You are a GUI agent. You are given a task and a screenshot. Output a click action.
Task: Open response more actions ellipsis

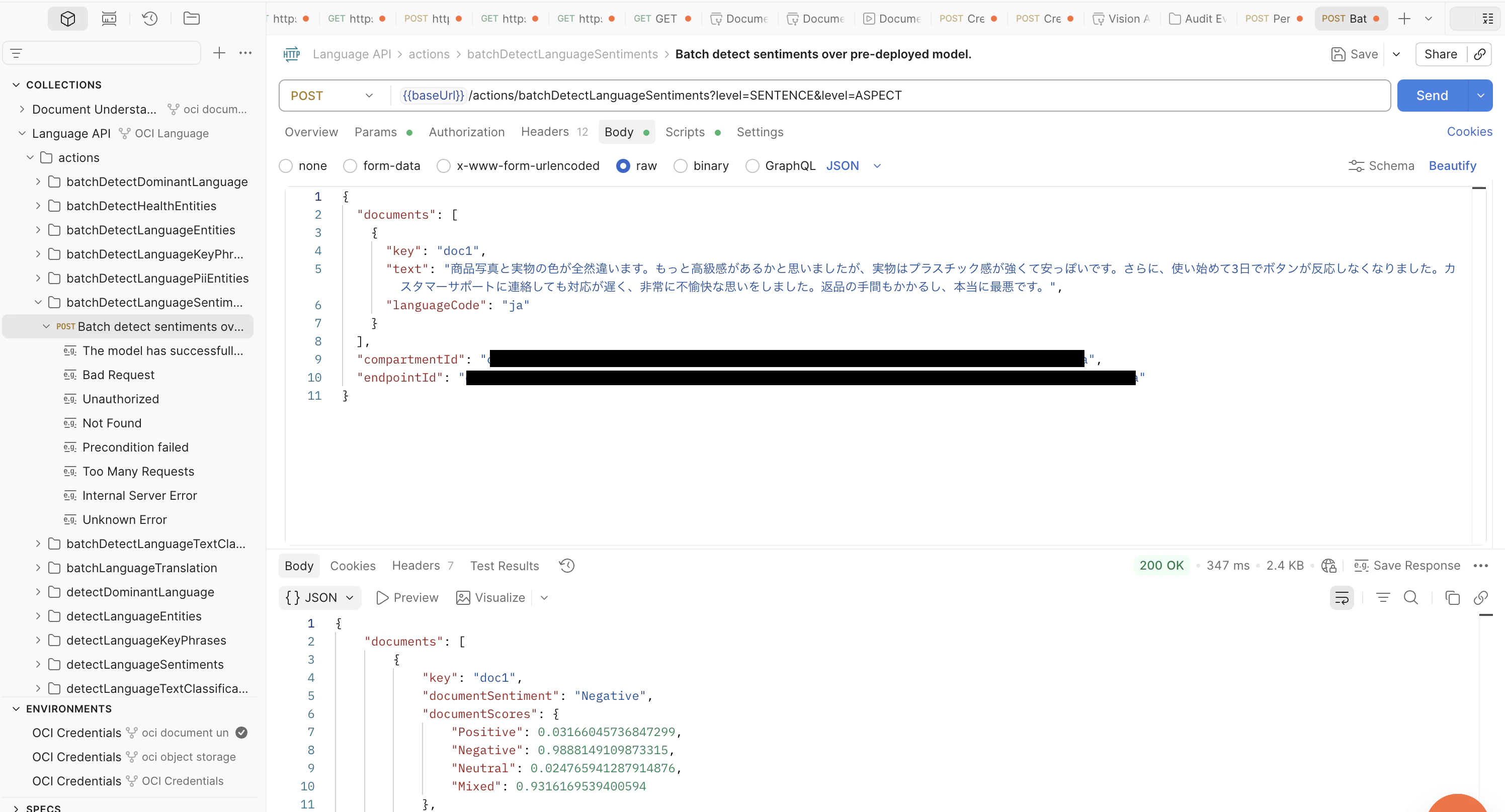[x=1481, y=566]
